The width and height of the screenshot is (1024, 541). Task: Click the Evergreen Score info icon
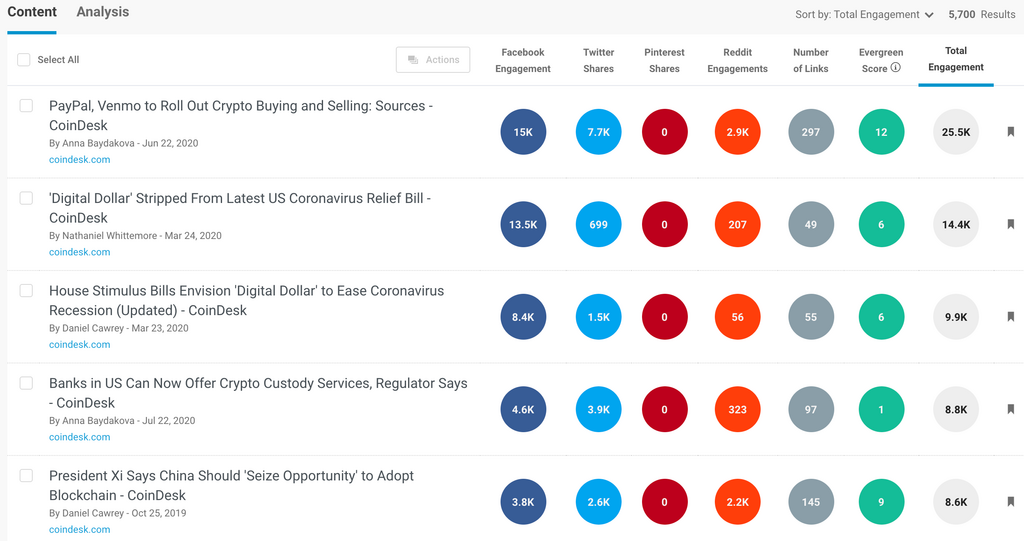pos(896,68)
